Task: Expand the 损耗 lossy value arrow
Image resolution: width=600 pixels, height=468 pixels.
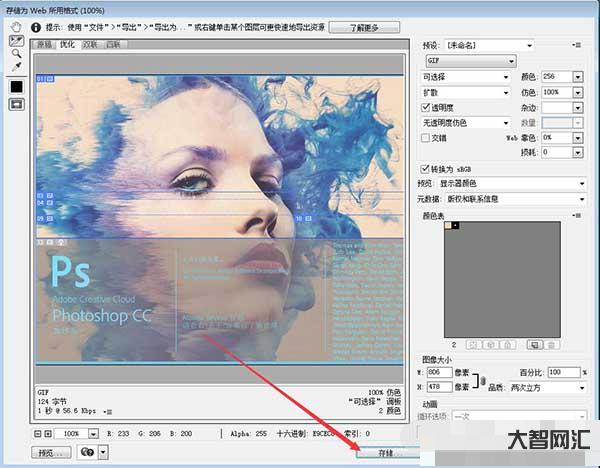Action: pos(578,153)
